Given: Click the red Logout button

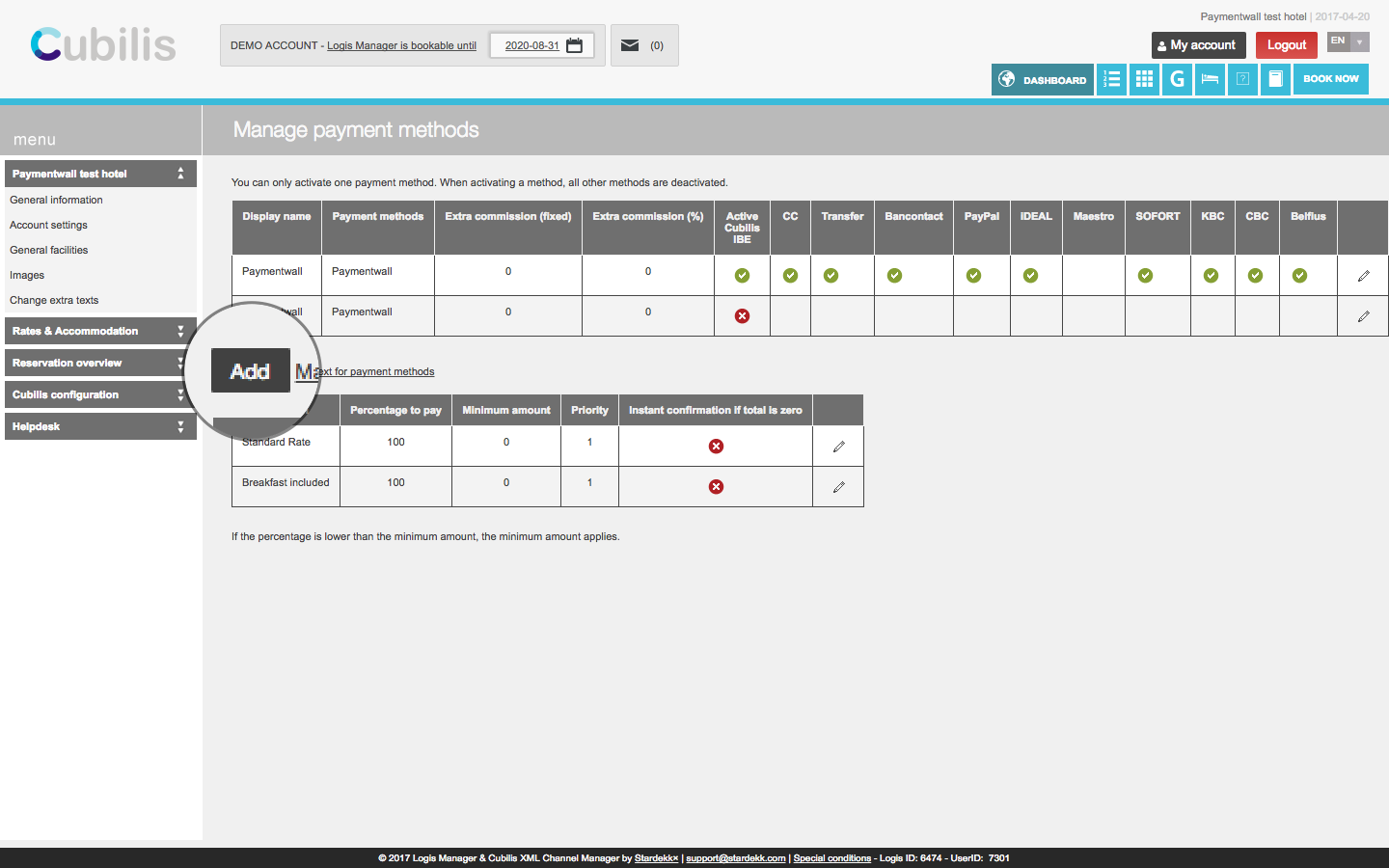Looking at the screenshot, I should coord(1286,45).
